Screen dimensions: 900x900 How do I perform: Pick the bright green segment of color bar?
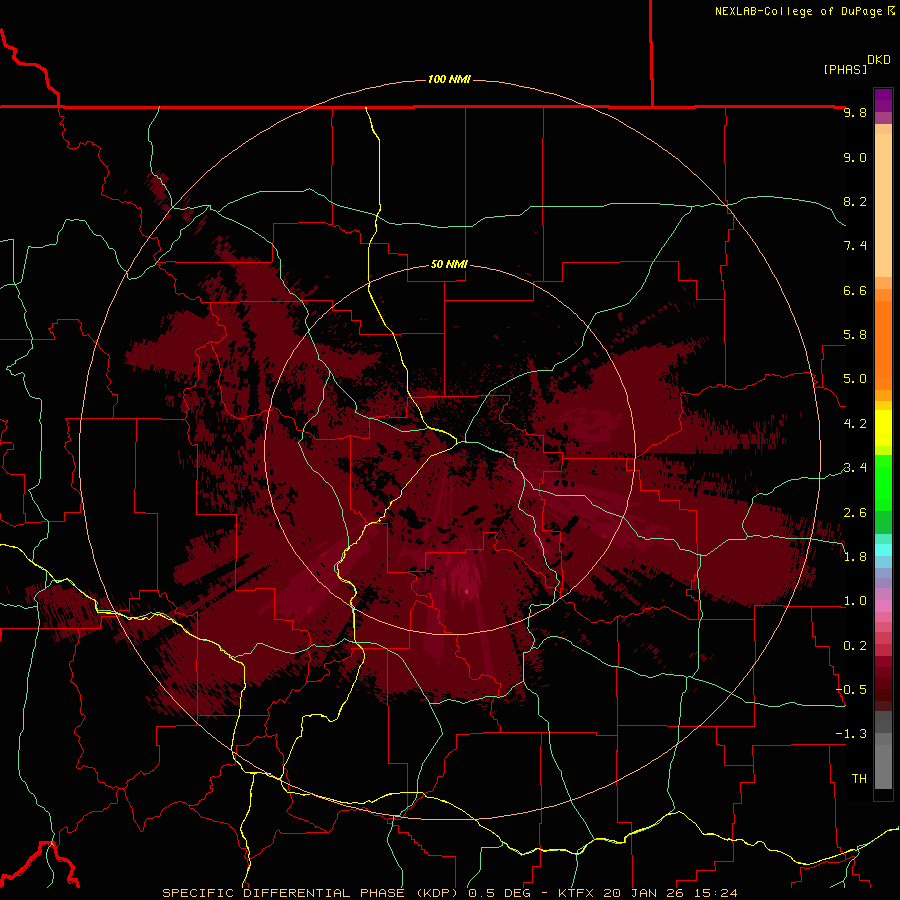883,483
